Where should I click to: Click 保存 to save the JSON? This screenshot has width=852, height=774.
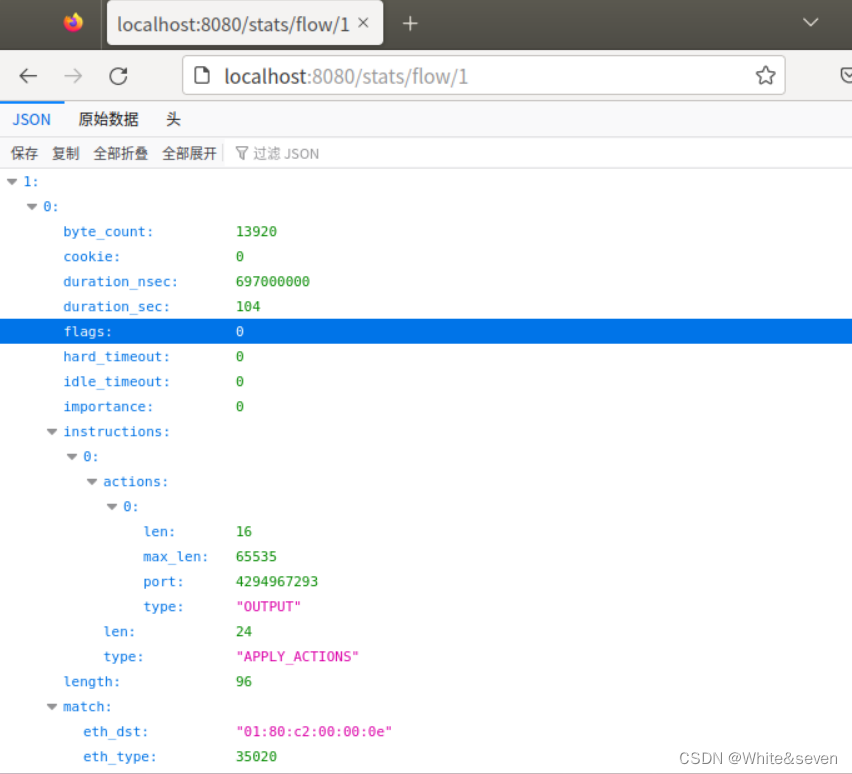coord(24,153)
